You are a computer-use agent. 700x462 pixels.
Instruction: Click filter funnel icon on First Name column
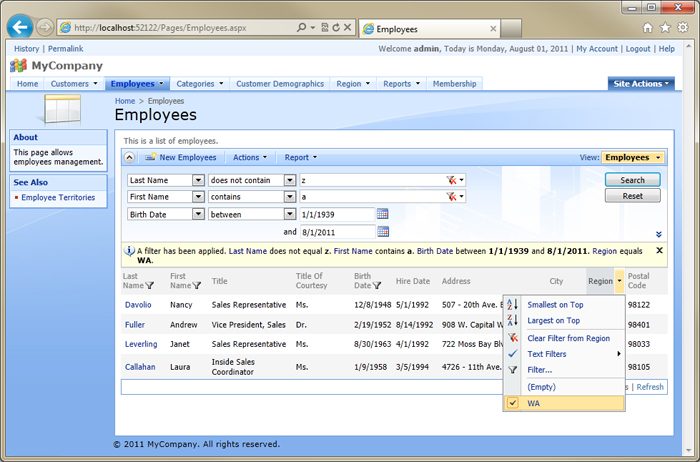tap(196, 286)
